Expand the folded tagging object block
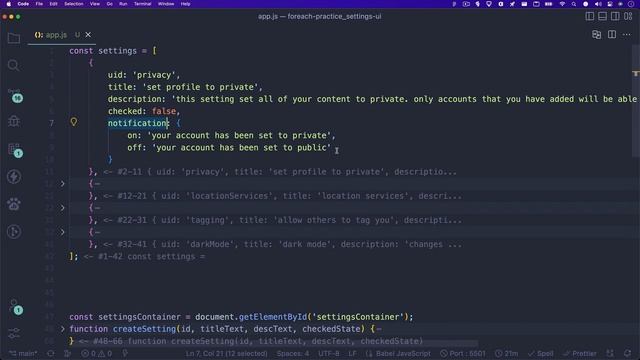 [62, 208]
